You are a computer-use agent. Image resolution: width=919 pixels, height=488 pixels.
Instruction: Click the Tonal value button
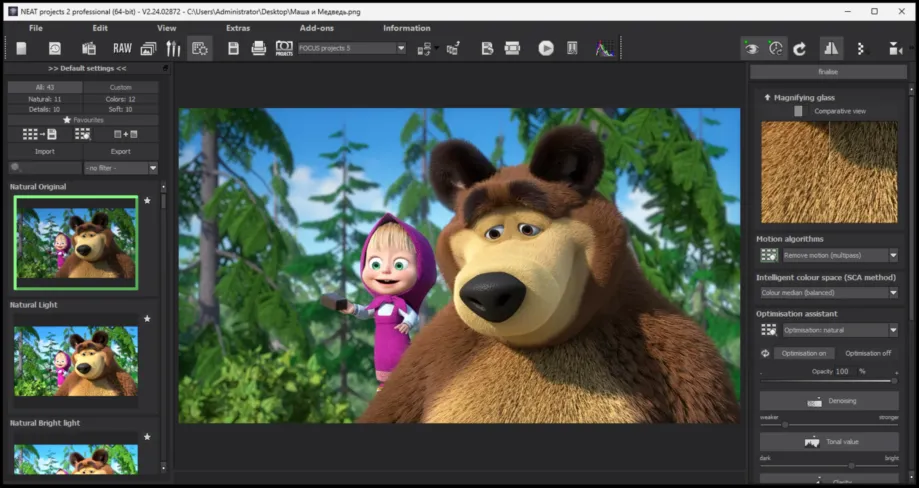tap(829, 442)
